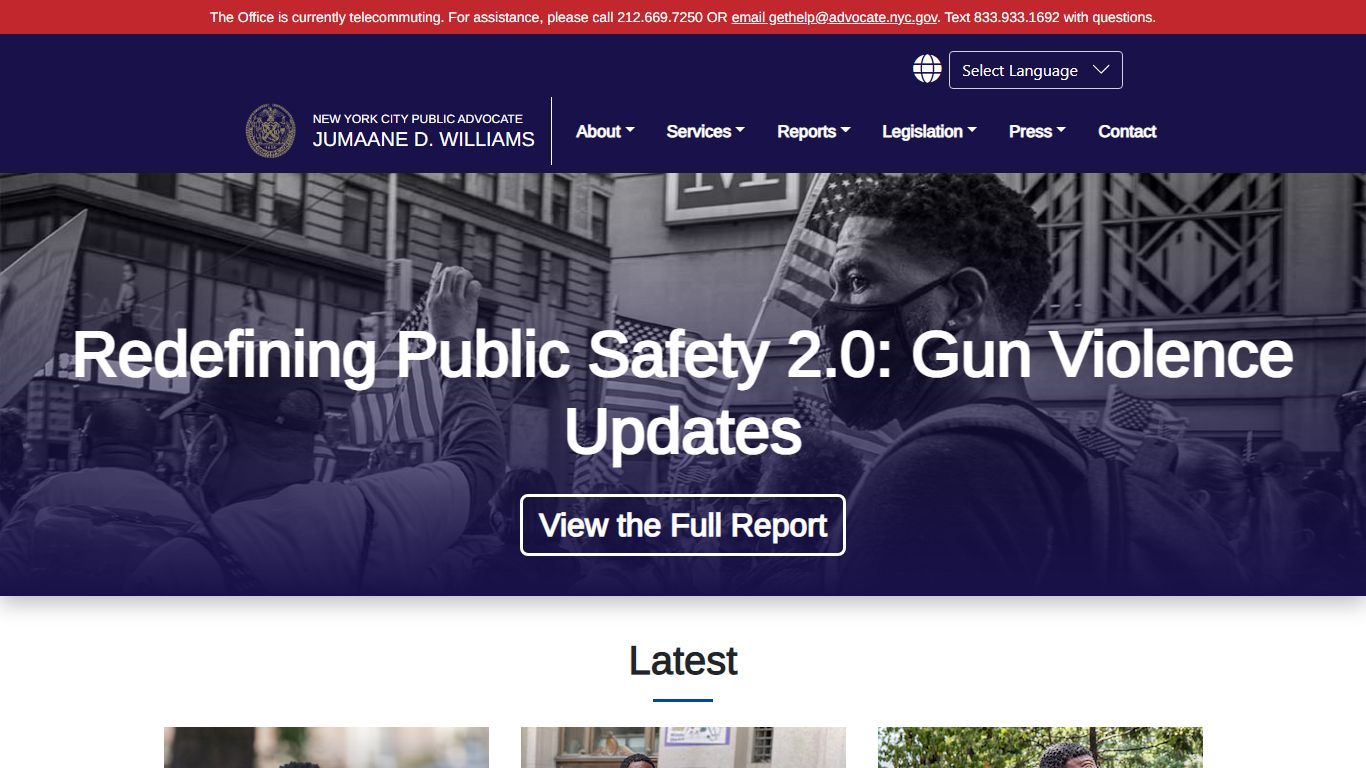Open the Select Language dropdown

(x=1035, y=70)
